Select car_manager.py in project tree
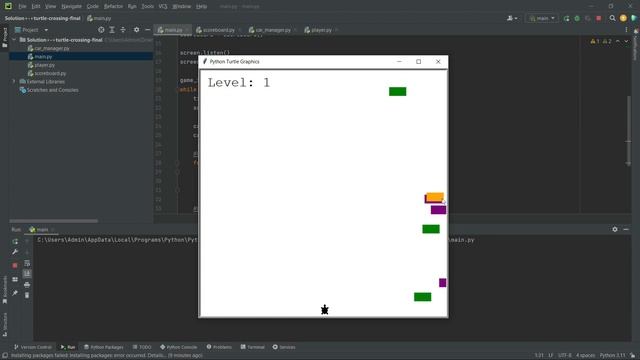 (x=52, y=49)
